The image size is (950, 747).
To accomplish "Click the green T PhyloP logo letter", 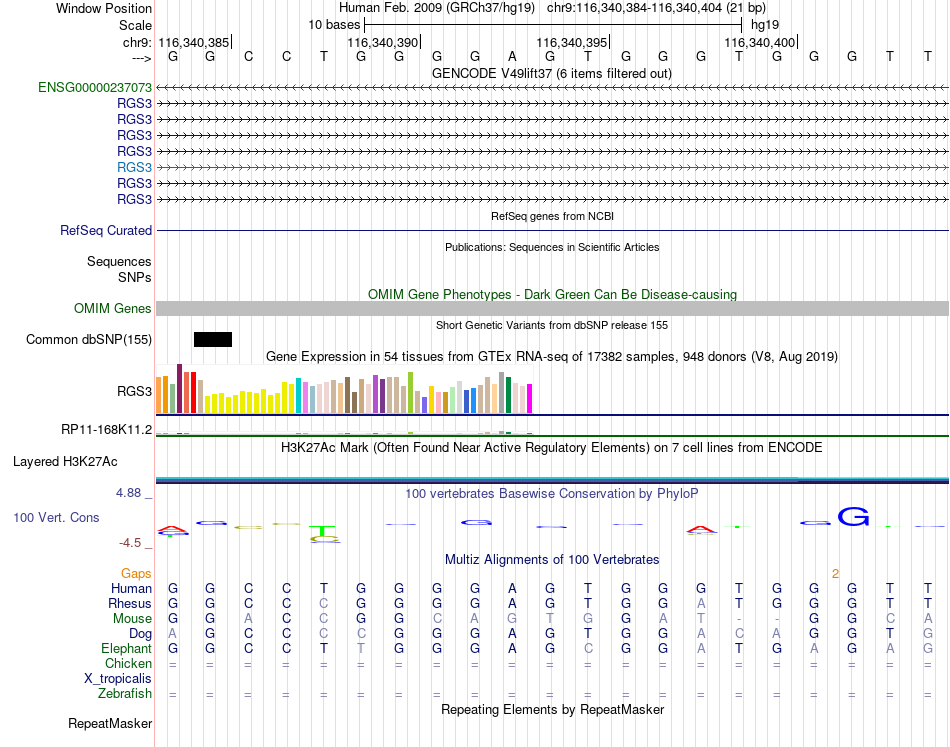I will pos(324,531).
